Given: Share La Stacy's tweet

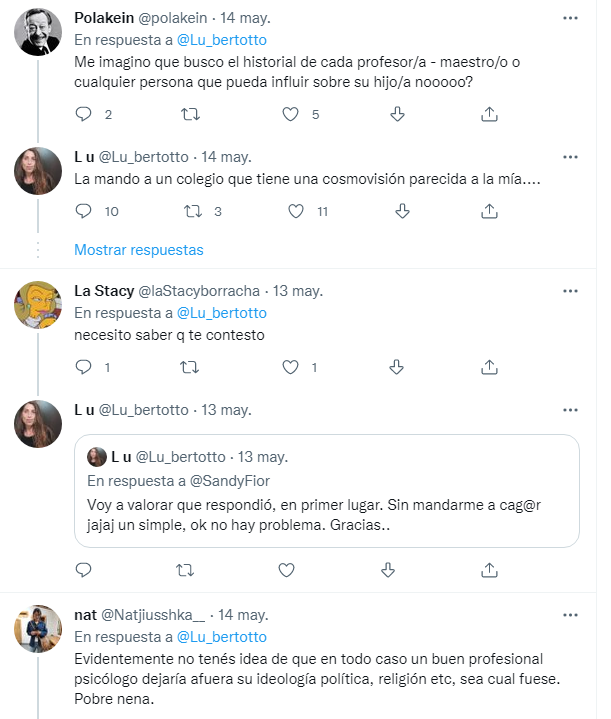Looking at the screenshot, I should pyautogui.click(x=489, y=367).
